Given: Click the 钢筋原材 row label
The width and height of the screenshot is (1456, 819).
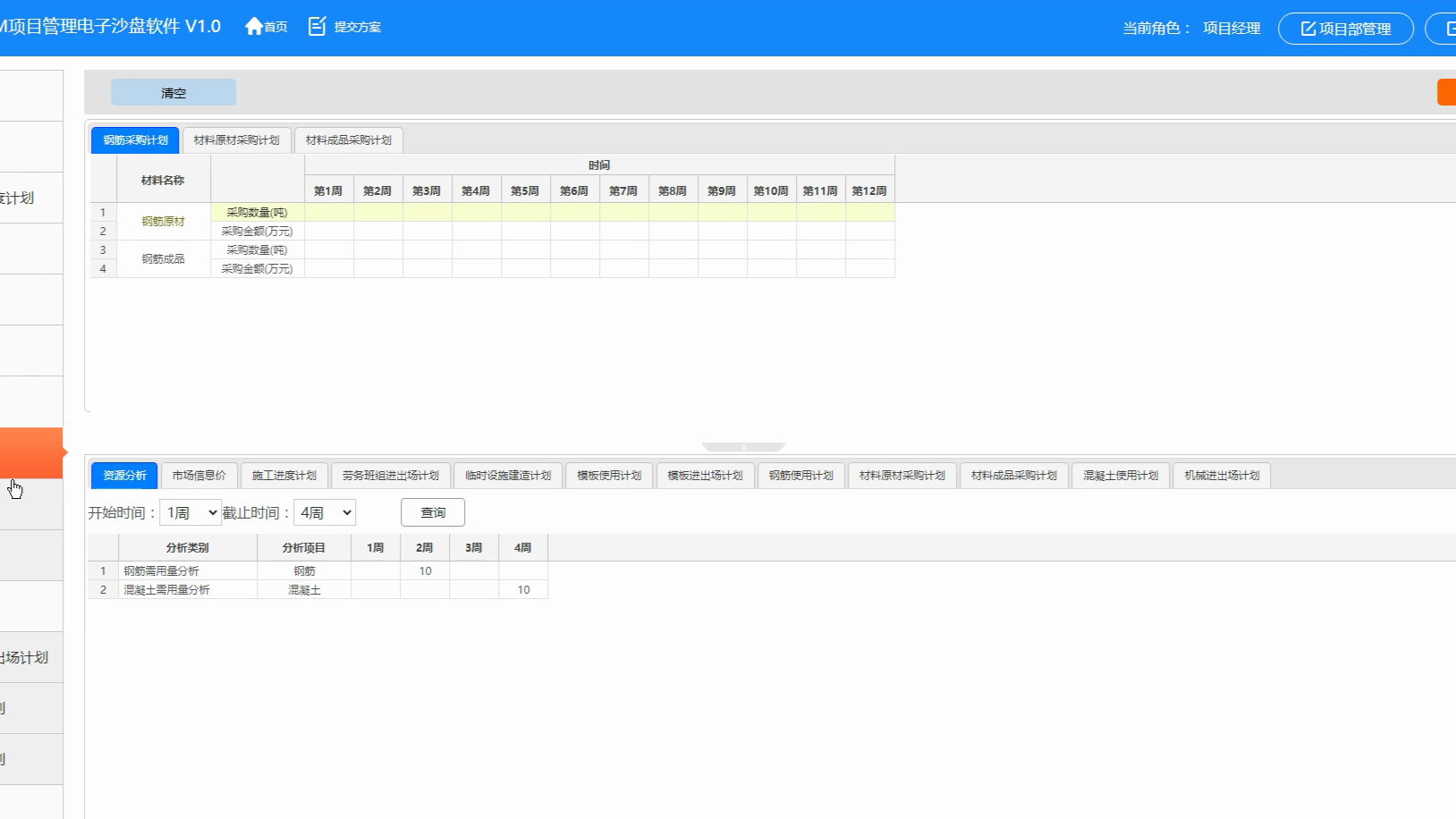Looking at the screenshot, I should click(x=164, y=222).
